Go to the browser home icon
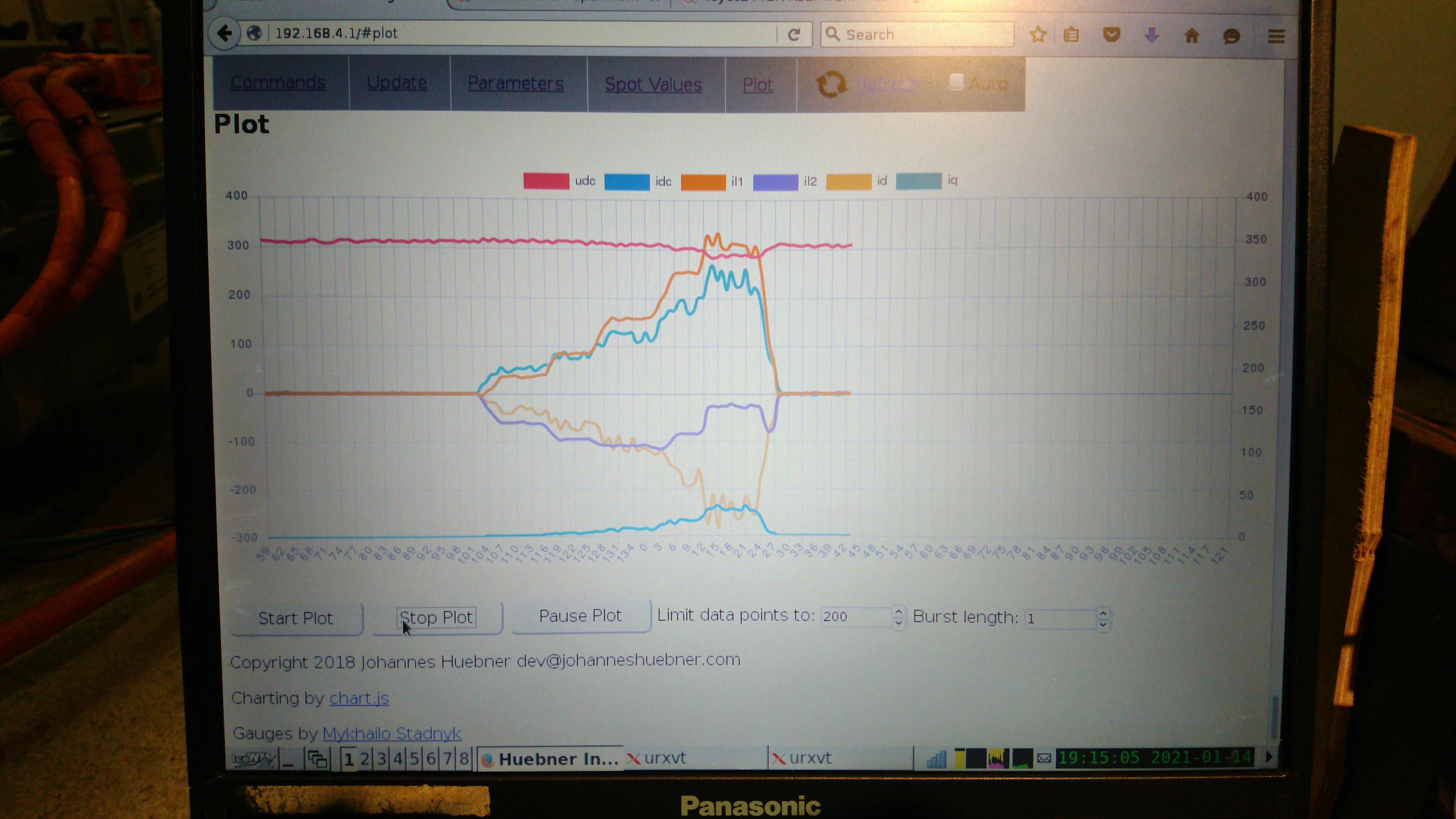Viewport: 1456px width, 819px height. pos(1191,36)
